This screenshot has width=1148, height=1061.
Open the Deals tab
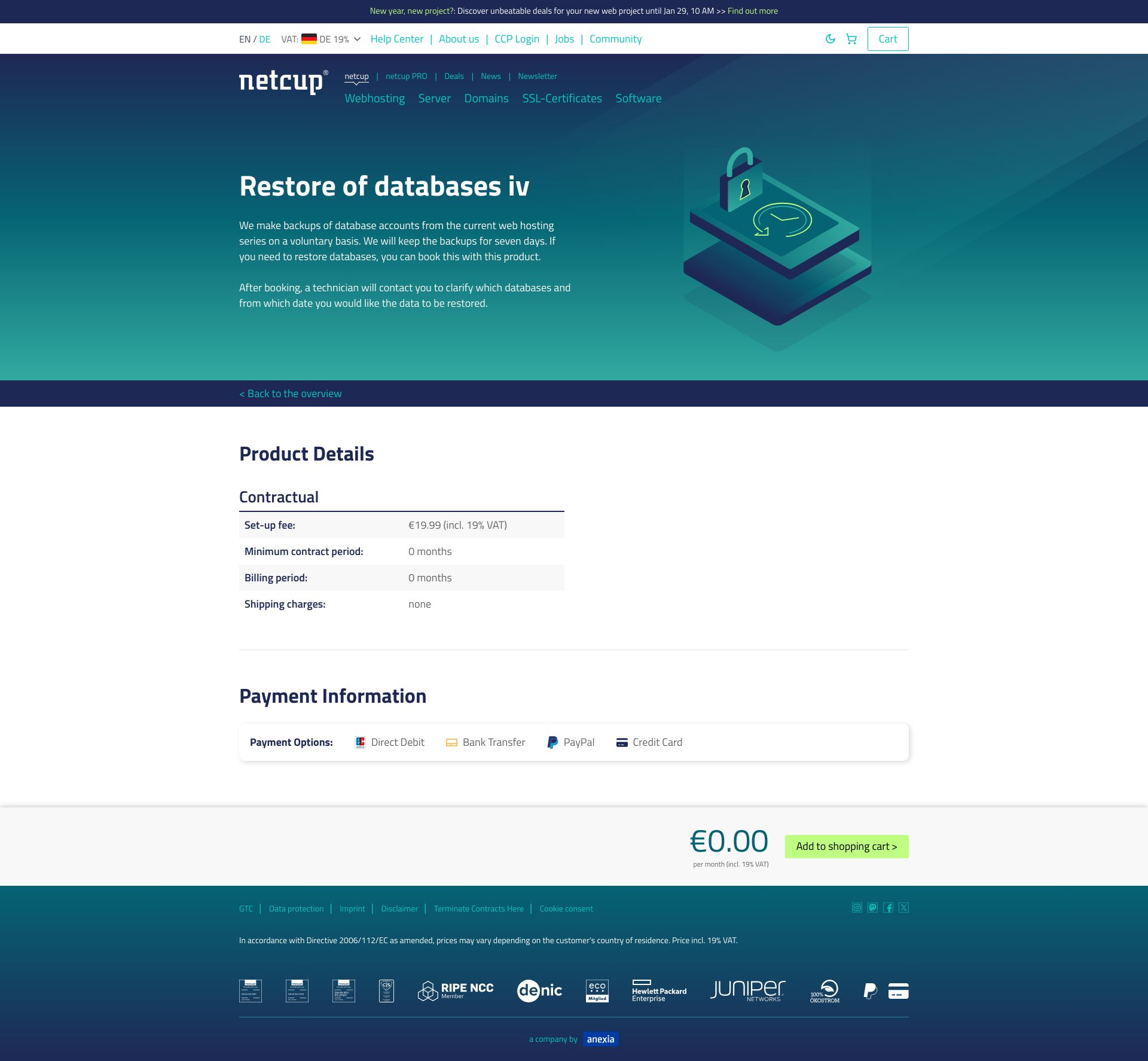(454, 77)
